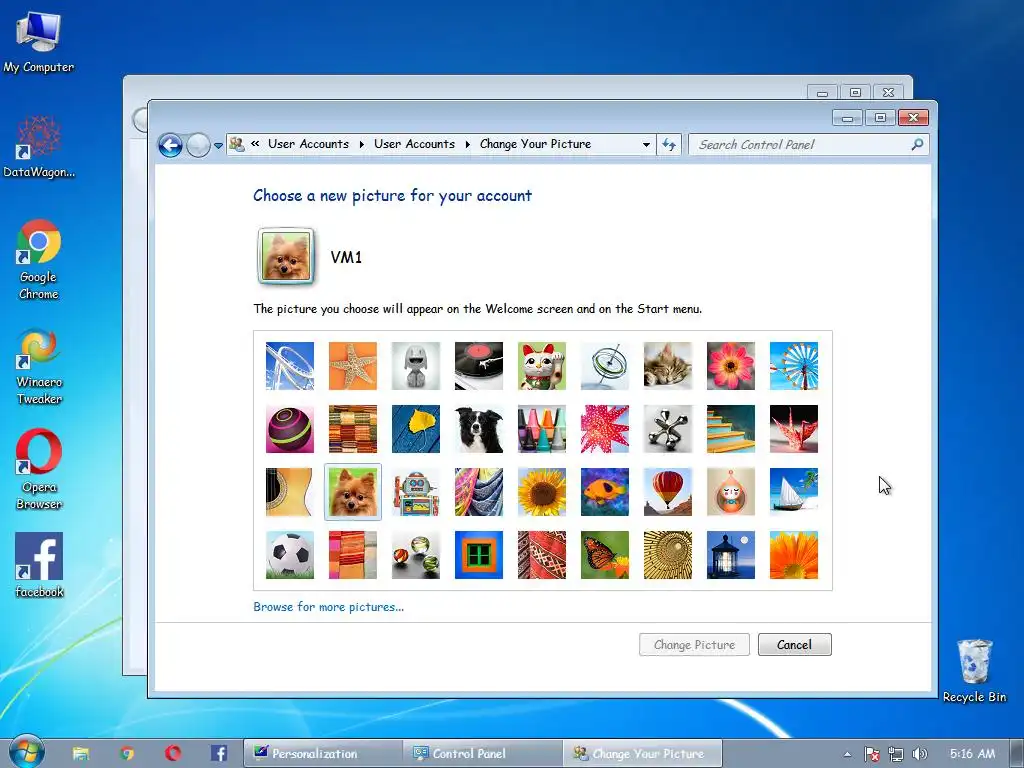
Task: Choose the orange fish picture
Action: pos(605,492)
